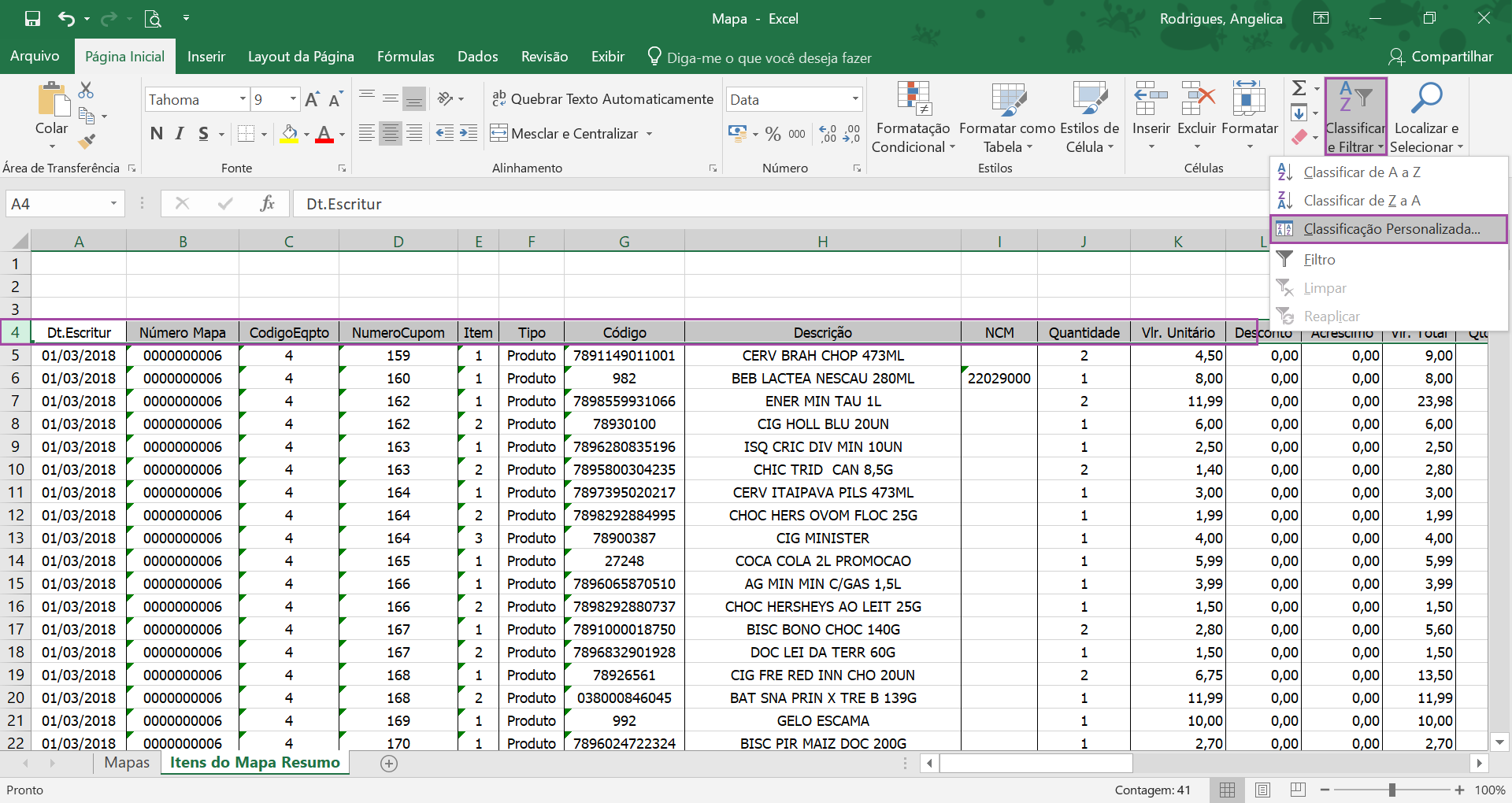Click the Inserir cells icon in Células

click(x=1151, y=99)
